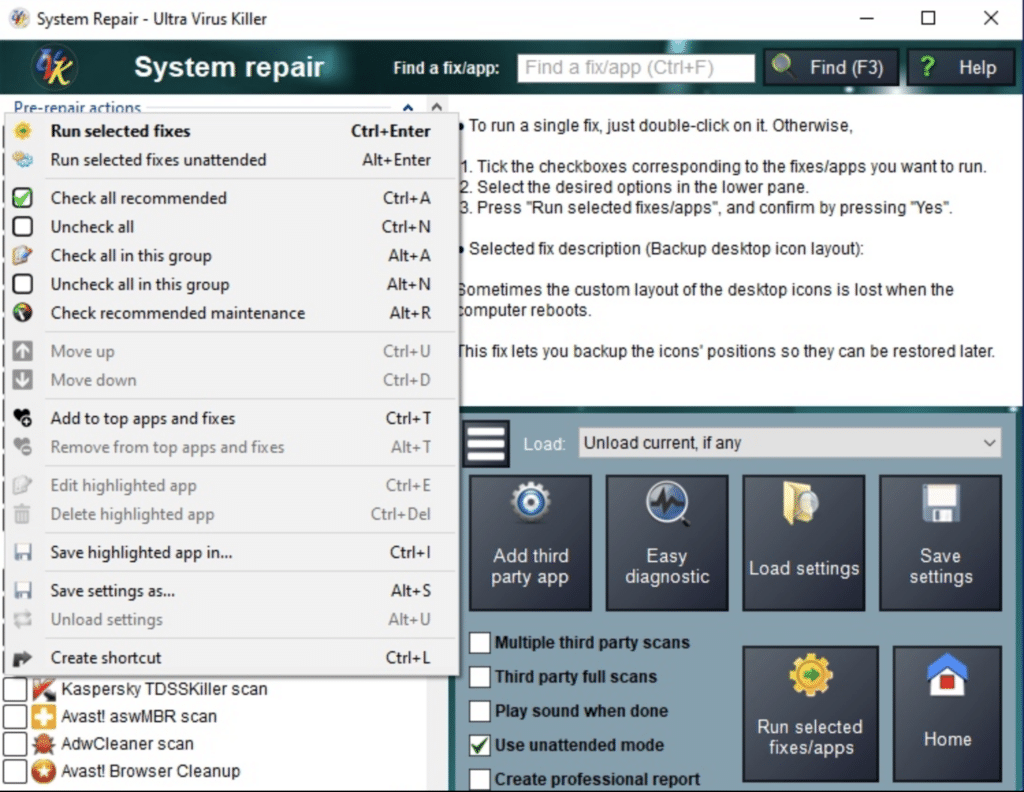1024x792 pixels.
Task: Open the hamburger menu beside Load
Action: [x=485, y=442]
